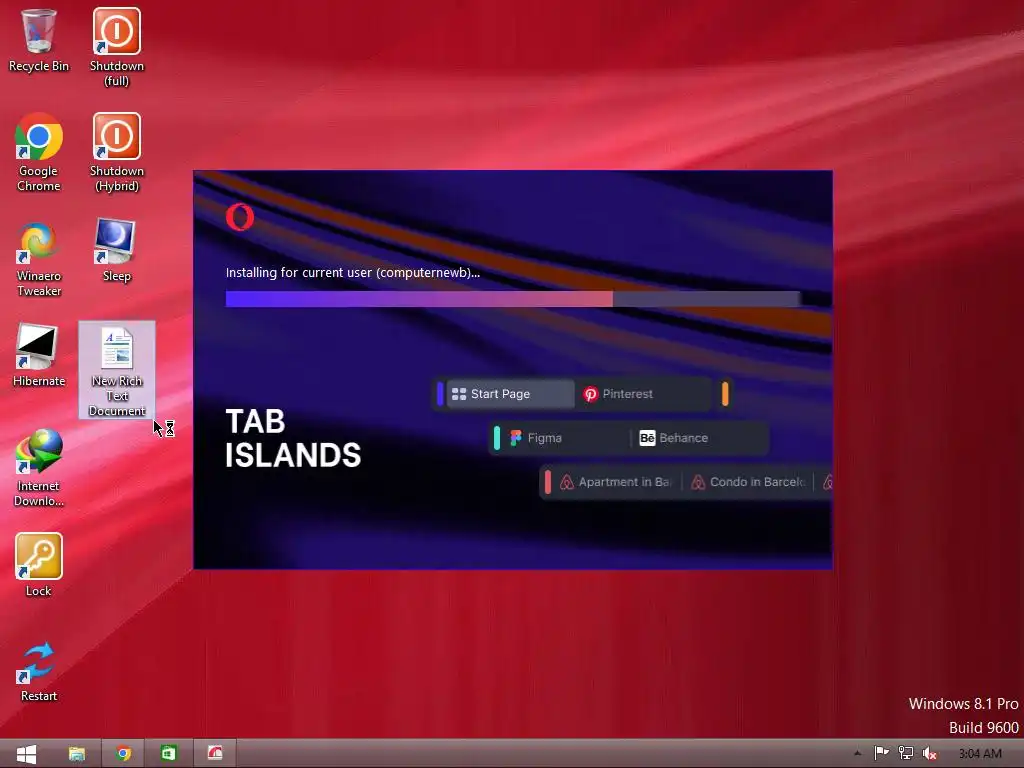Image resolution: width=1024 pixels, height=768 pixels.
Task: Click the TAB ISLANDS heading
Action: point(293,439)
